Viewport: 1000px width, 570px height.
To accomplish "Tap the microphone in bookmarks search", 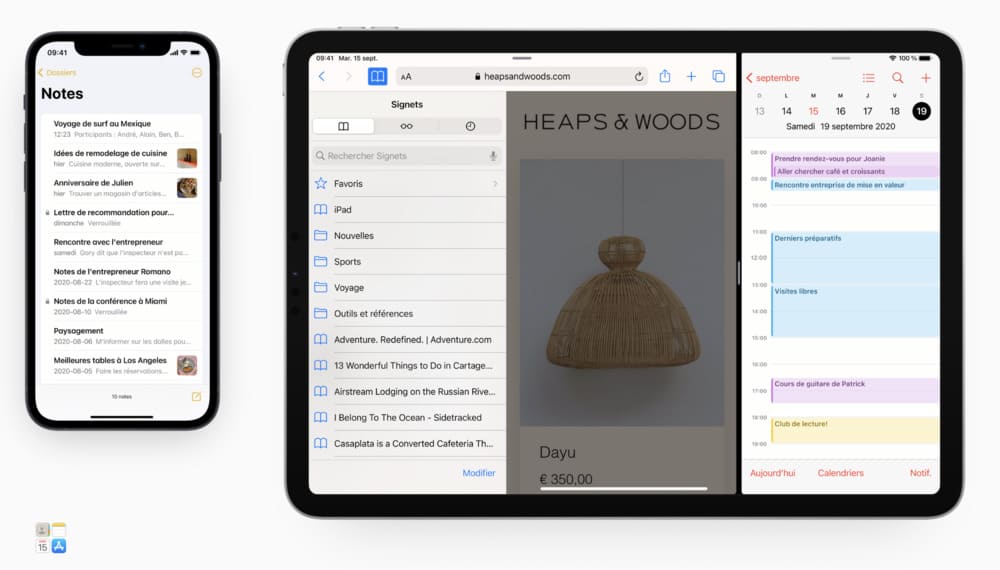I will click(493, 156).
